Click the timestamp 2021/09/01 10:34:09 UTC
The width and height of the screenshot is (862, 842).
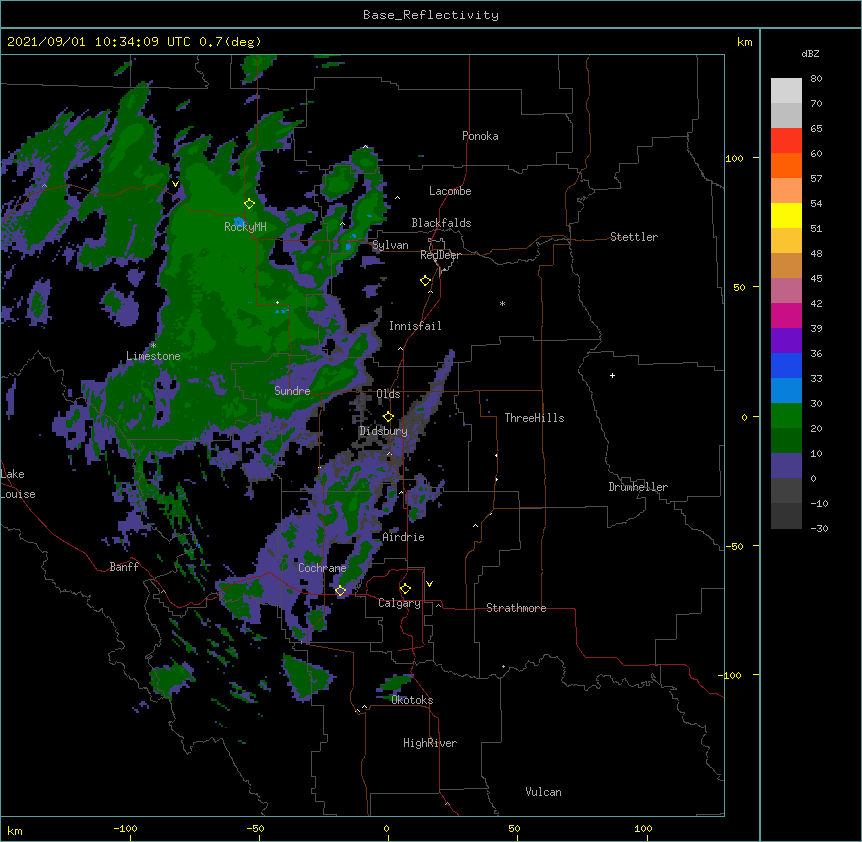[x=98, y=42]
